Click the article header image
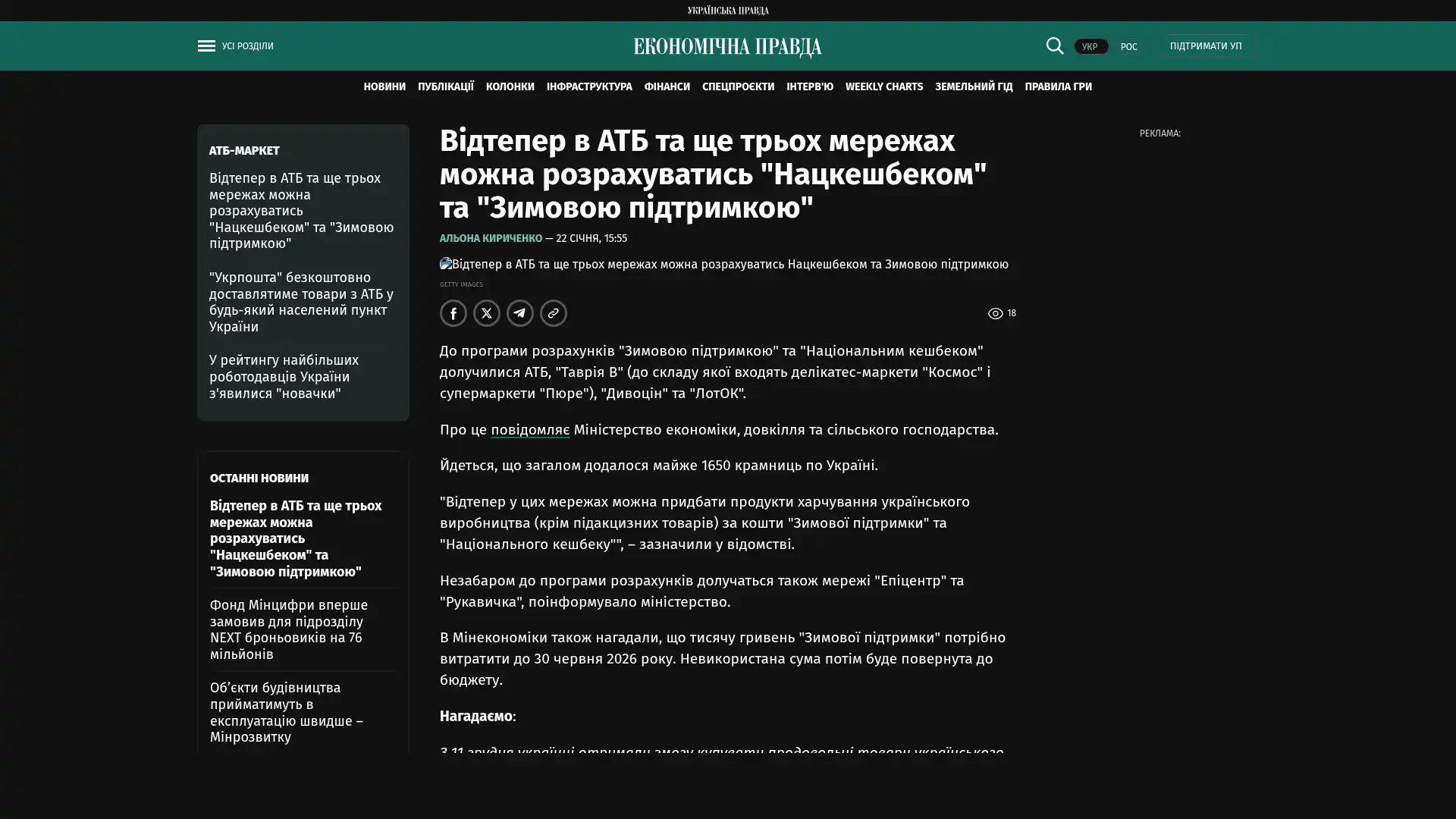The height and width of the screenshot is (819, 1456). click(724, 265)
